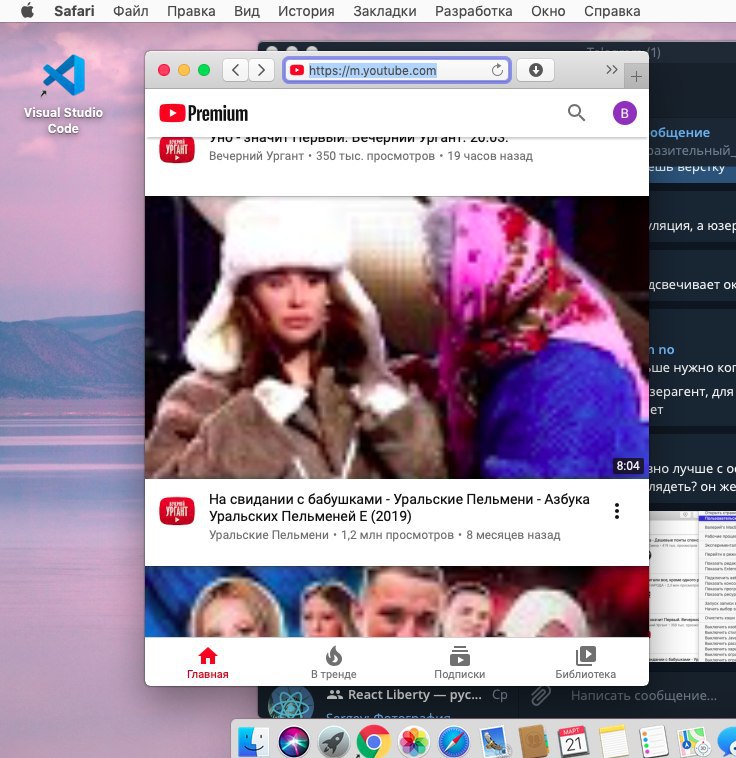Switch to Библиотека tab
Viewport: 736px width, 758px height.
585,662
